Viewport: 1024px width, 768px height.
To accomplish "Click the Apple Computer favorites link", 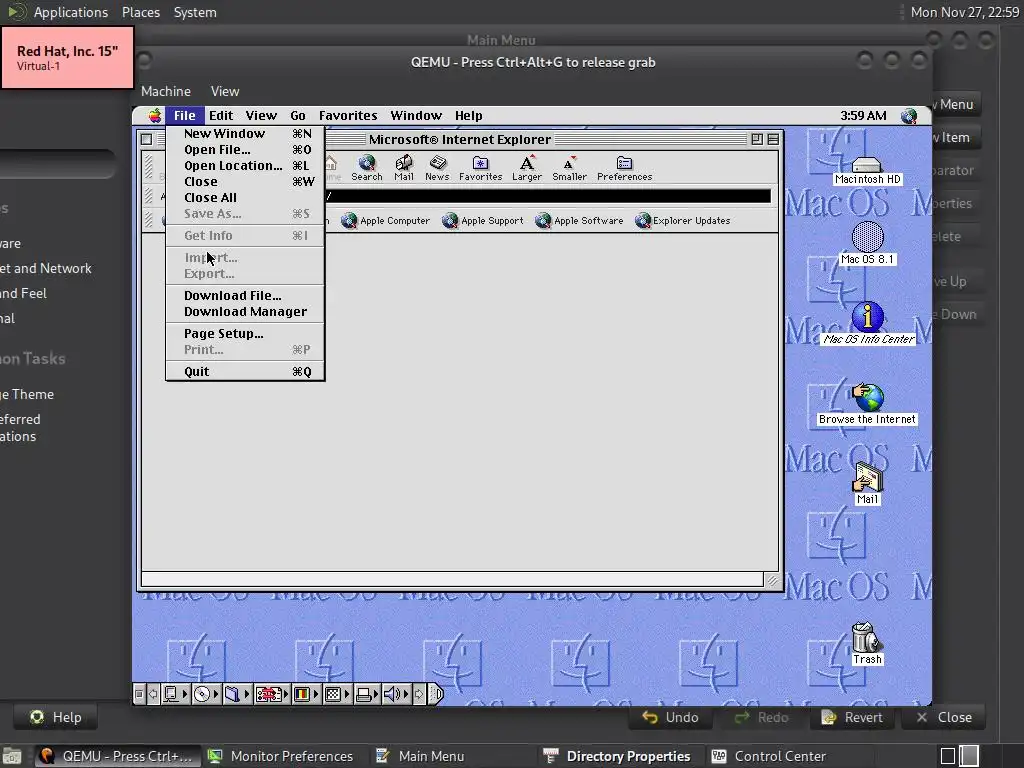I will pyautogui.click(x=385, y=221).
